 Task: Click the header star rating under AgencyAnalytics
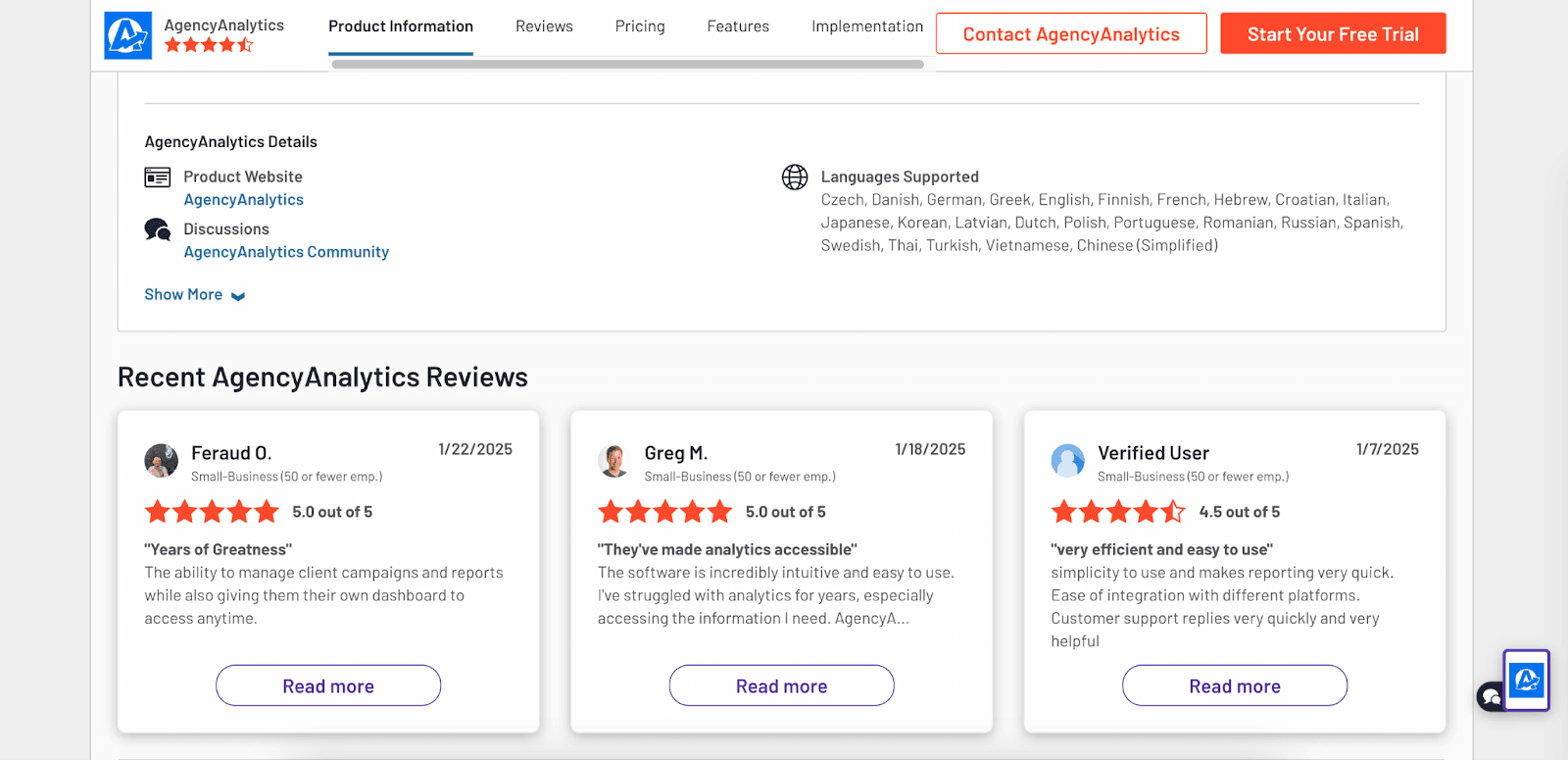(209, 45)
